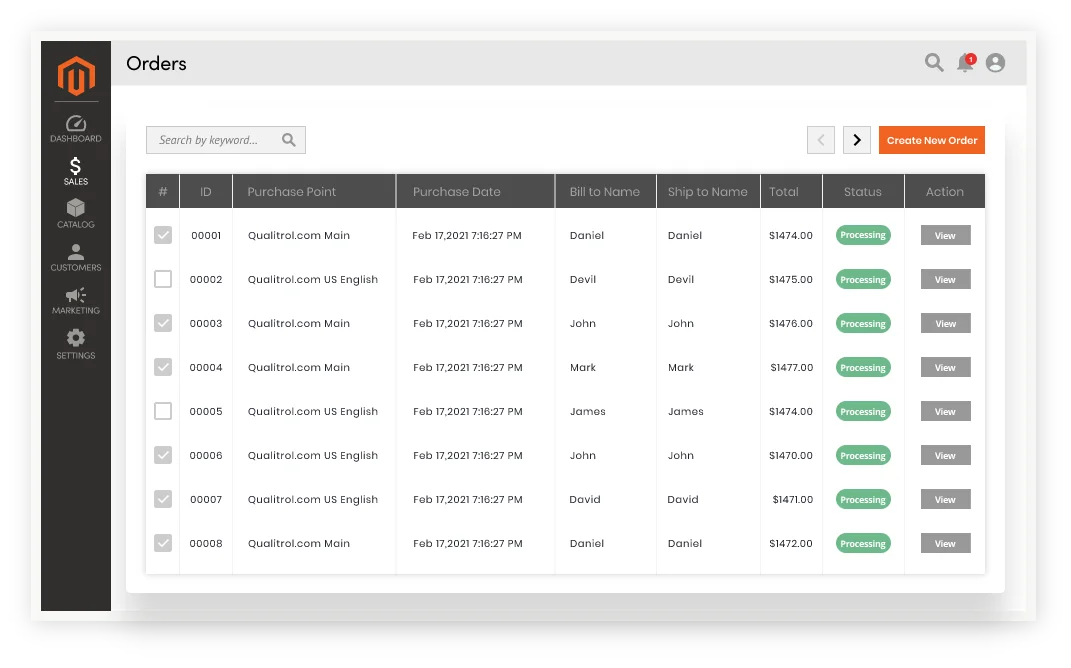Open the Dashboard section
The width and height of the screenshot is (1071, 668).
pyautogui.click(x=76, y=129)
